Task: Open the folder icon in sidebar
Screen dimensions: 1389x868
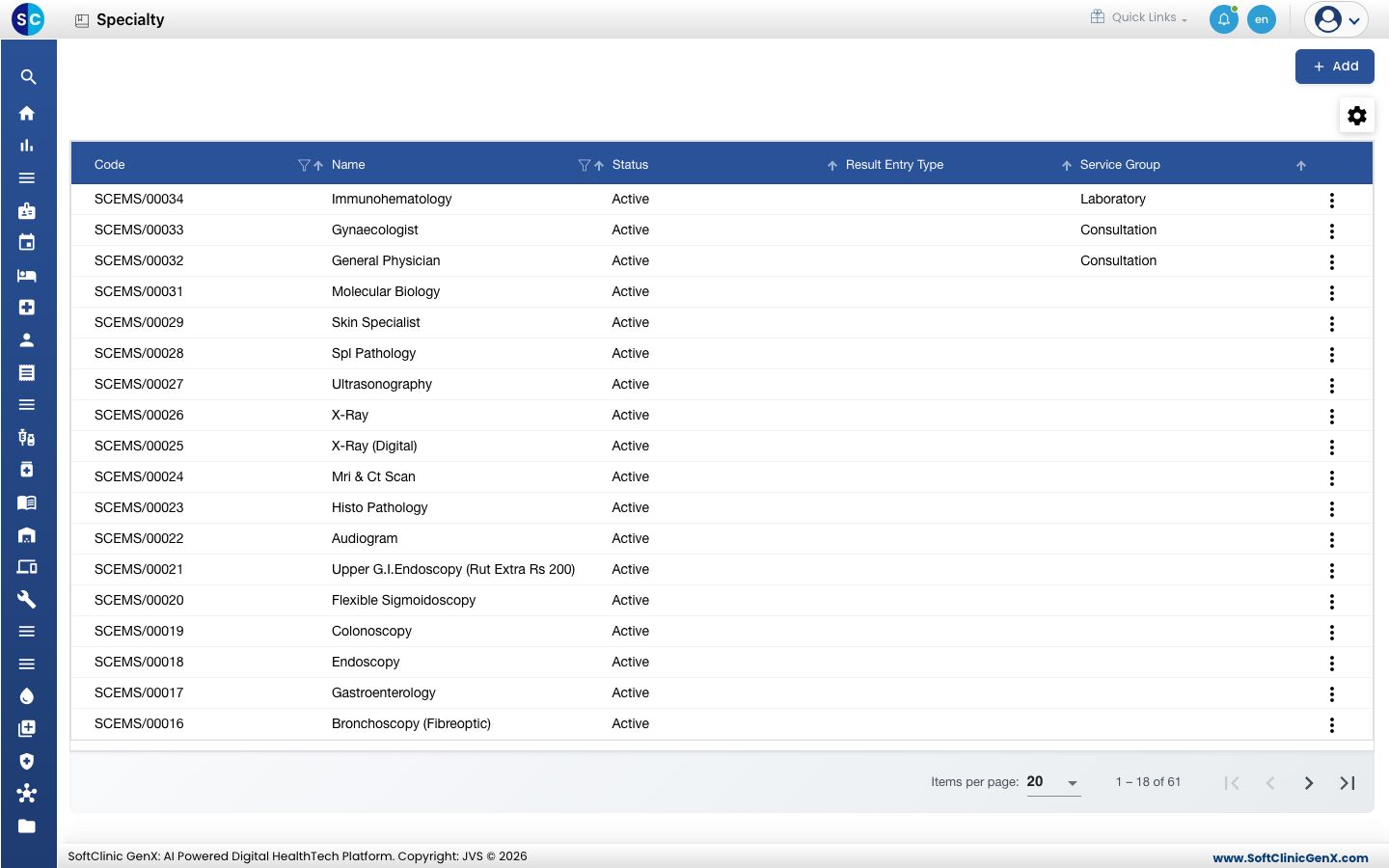Action: 27,826
